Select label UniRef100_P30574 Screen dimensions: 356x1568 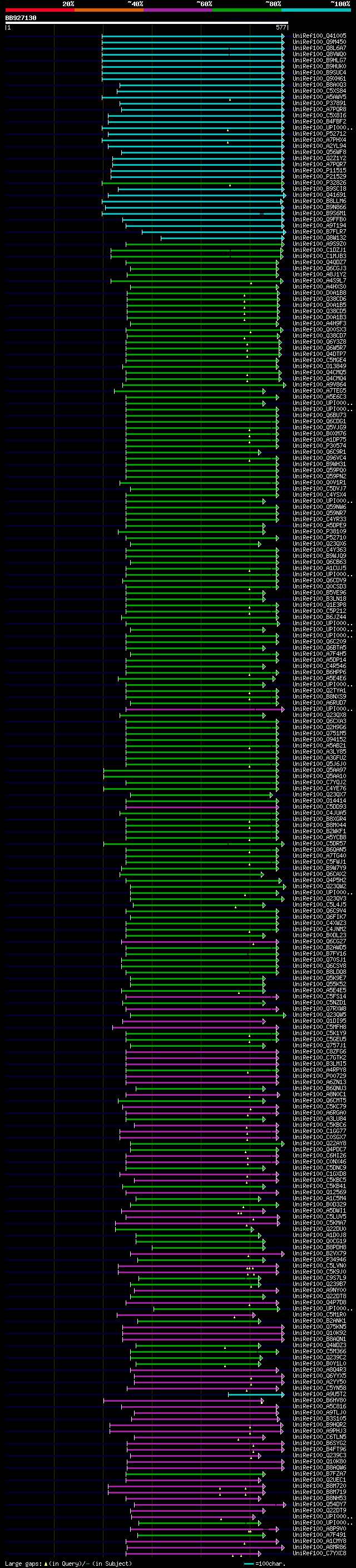pyautogui.click(x=319, y=446)
